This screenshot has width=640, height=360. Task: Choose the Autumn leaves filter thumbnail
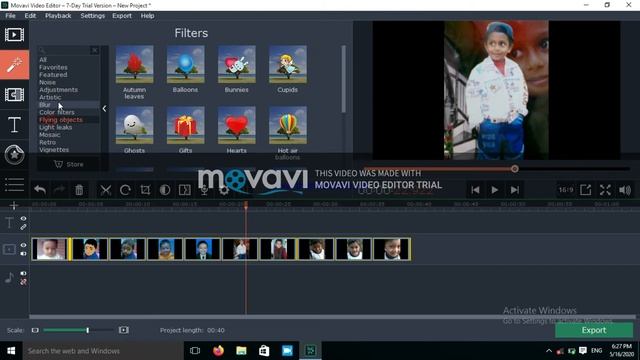(x=134, y=64)
